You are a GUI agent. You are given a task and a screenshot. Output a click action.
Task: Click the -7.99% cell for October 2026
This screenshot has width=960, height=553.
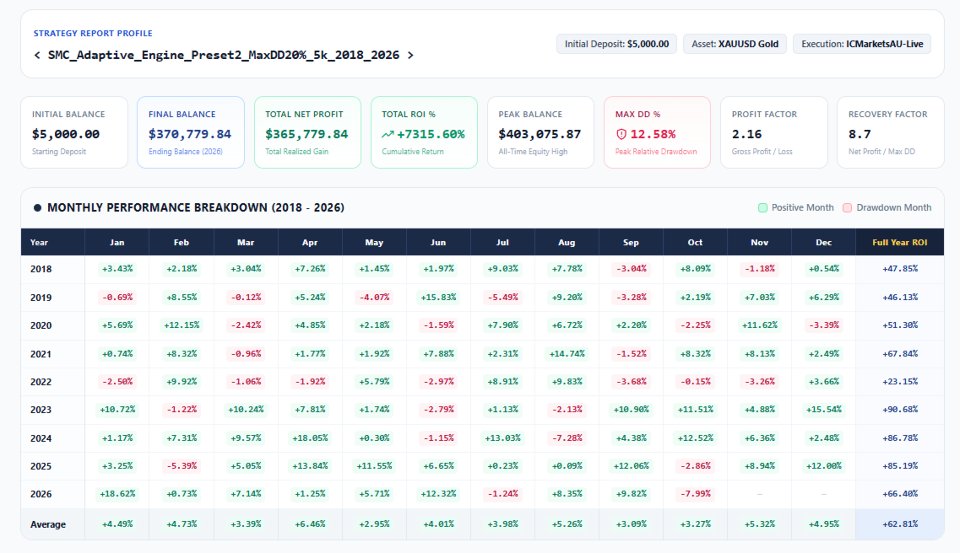click(696, 494)
